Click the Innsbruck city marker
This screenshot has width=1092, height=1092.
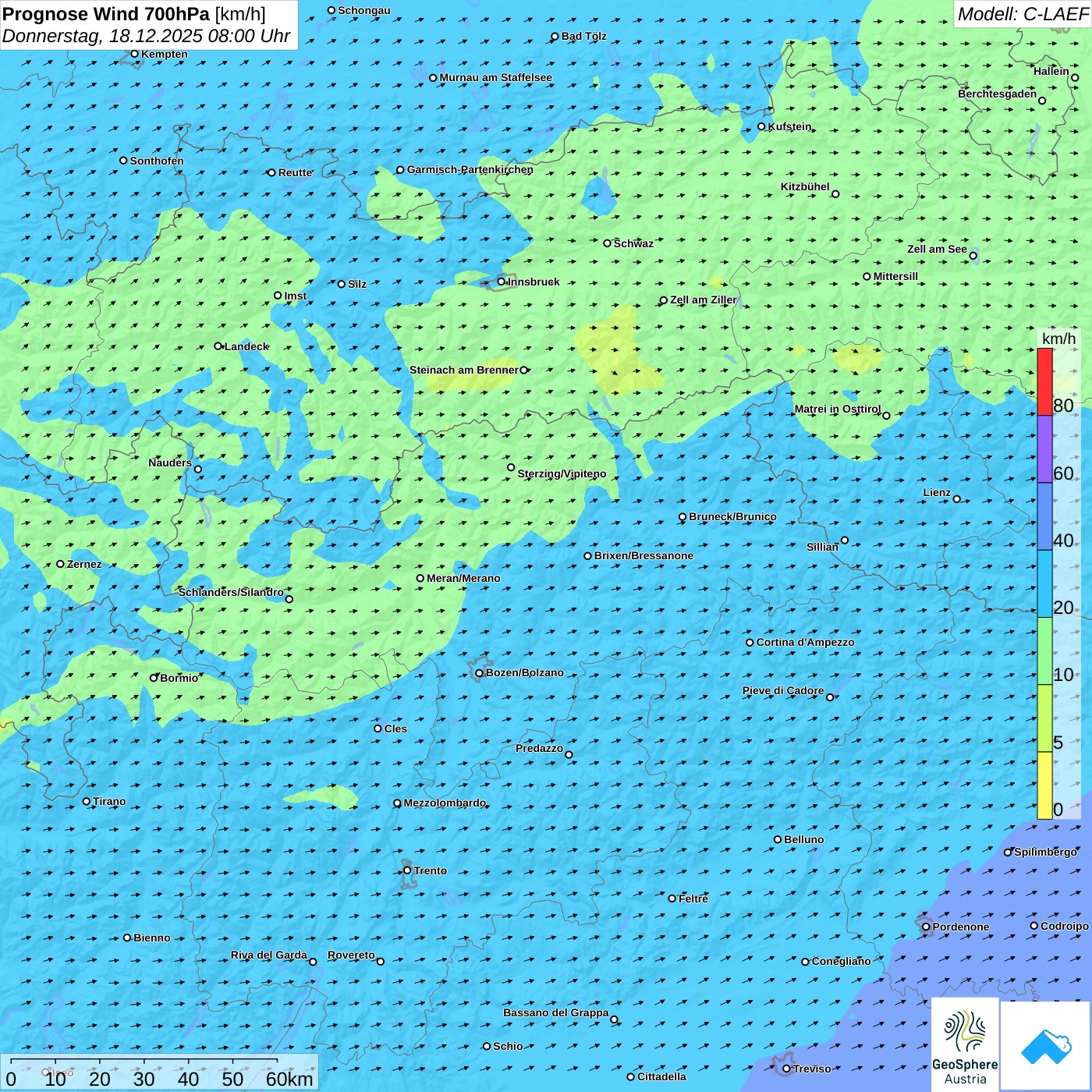(x=501, y=282)
